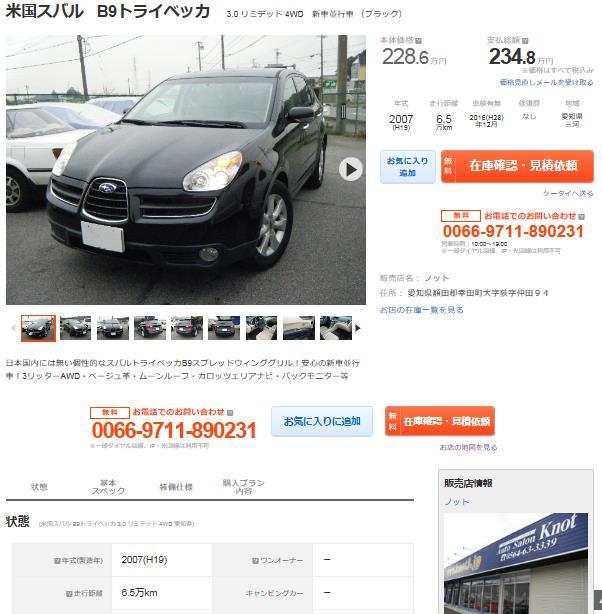Switch to the 基本スペック tab
Screen dimensions: 602x614
pyautogui.click(x=108, y=487)
